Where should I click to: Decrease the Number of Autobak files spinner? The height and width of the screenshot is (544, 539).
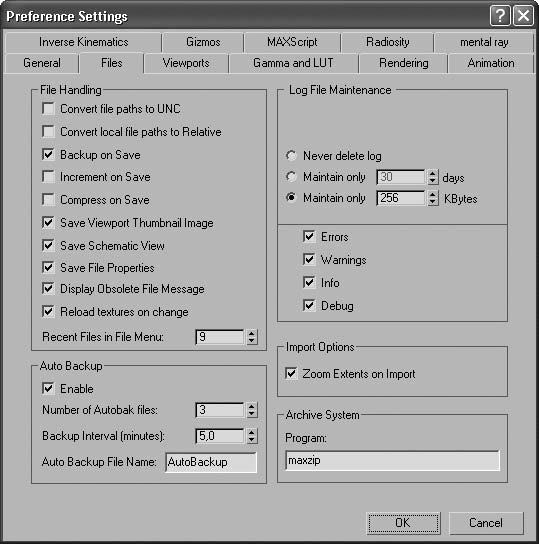(x=252, y=414)
